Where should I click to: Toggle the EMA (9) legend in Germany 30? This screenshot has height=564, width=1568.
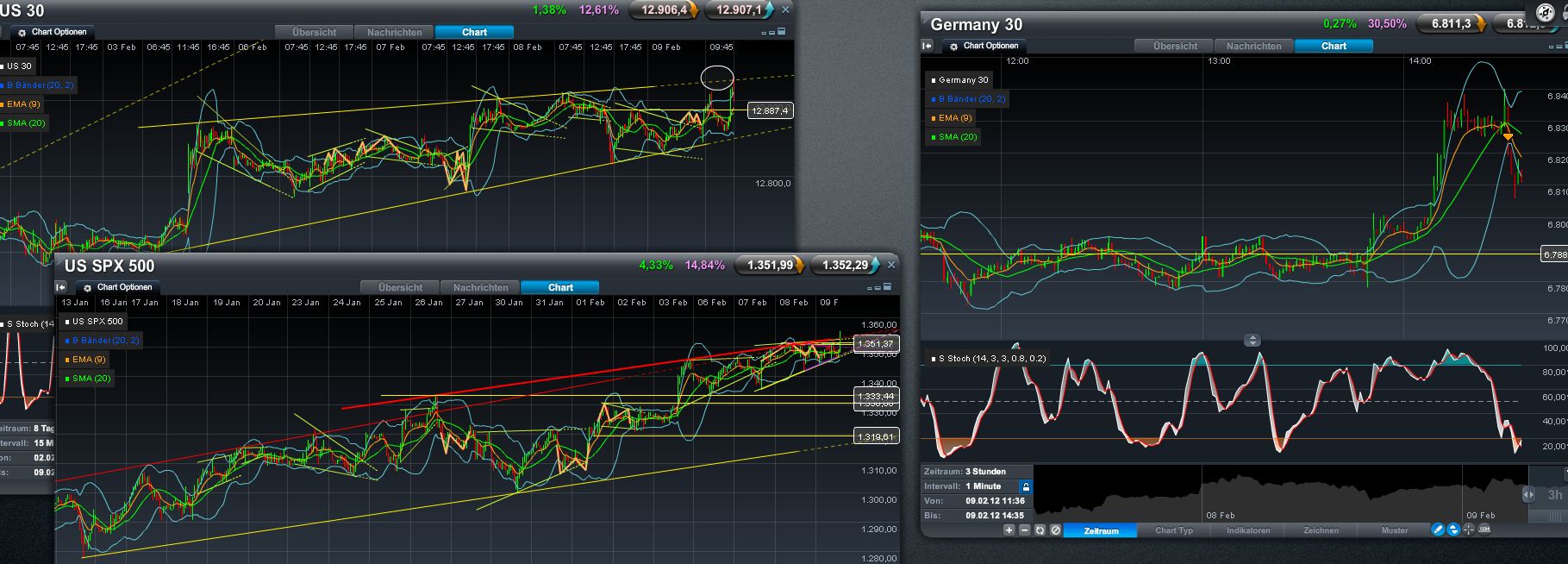(x=950, y=117)
